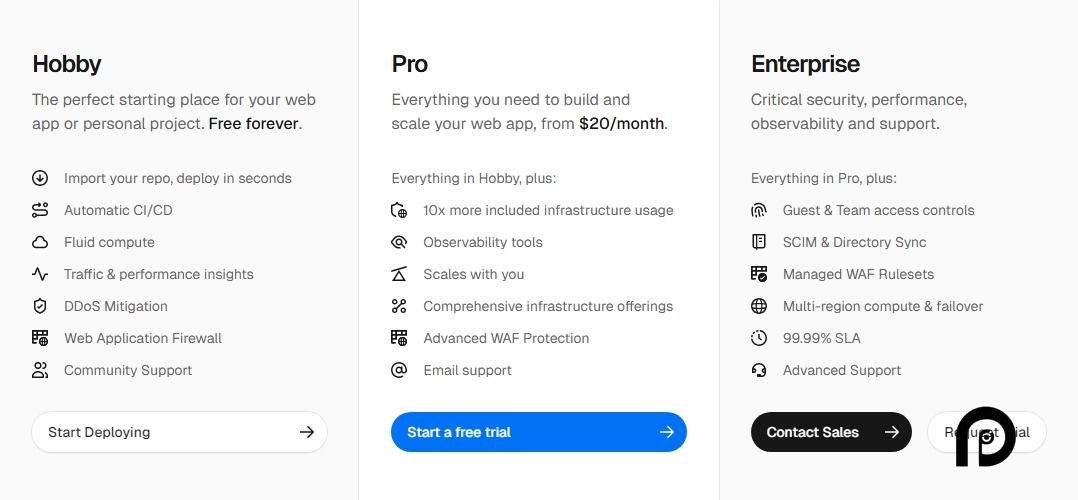Screen dimensions: 1078x500
Task: Click the fingerprint icon for Guest & Team access
Action: tap(759, 210)
